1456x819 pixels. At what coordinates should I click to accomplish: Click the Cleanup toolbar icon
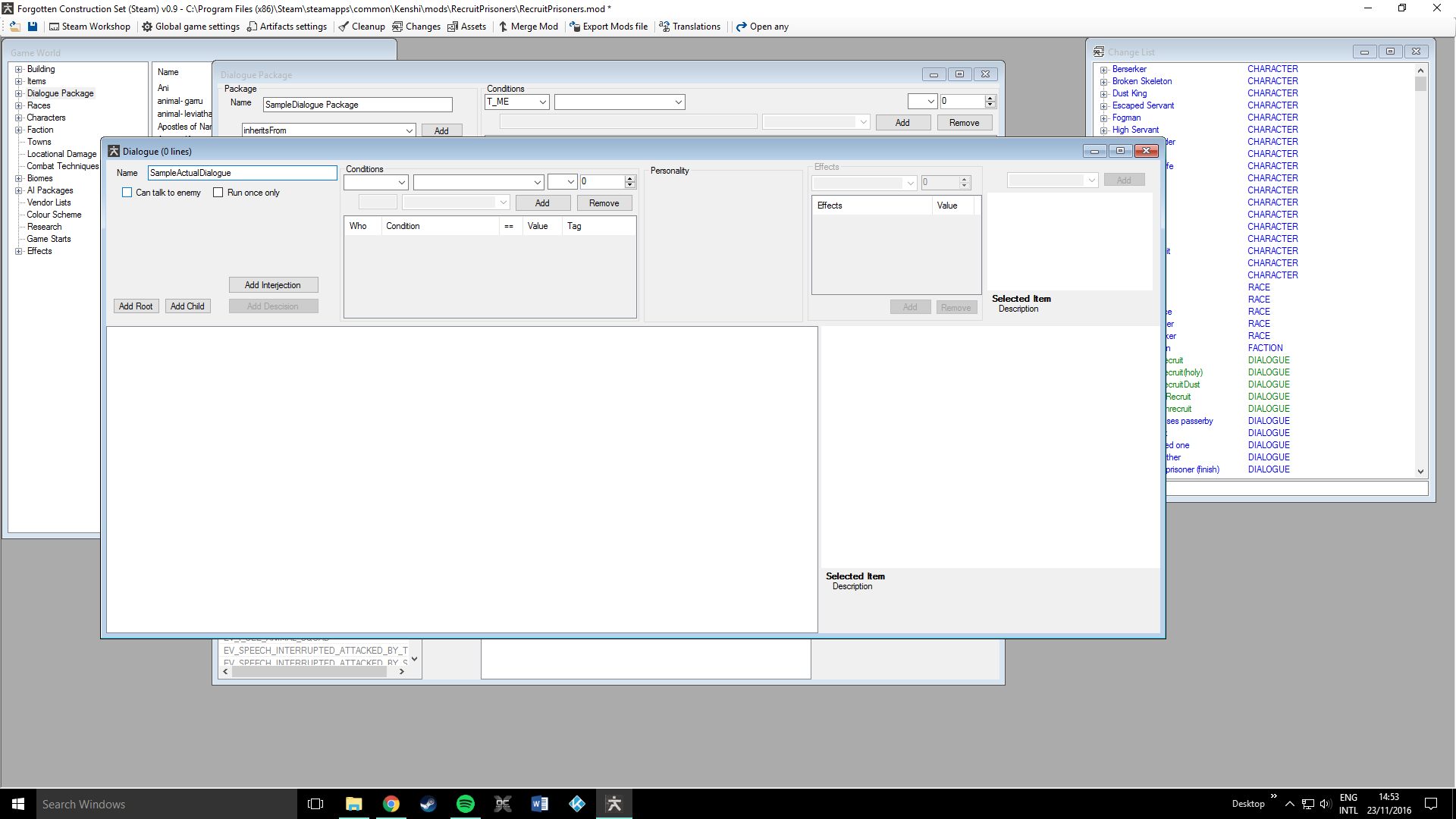pyautogui.click(x=344, y=27)
